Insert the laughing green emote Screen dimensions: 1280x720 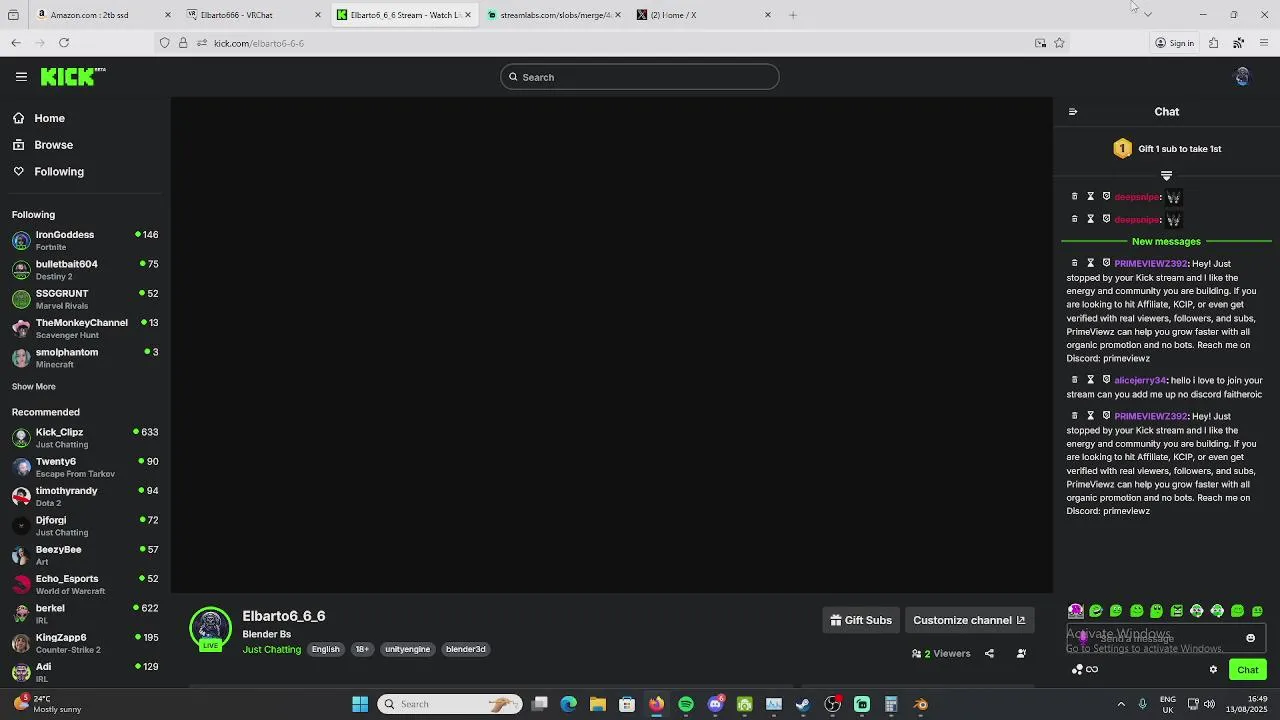tap(1096, 611)
